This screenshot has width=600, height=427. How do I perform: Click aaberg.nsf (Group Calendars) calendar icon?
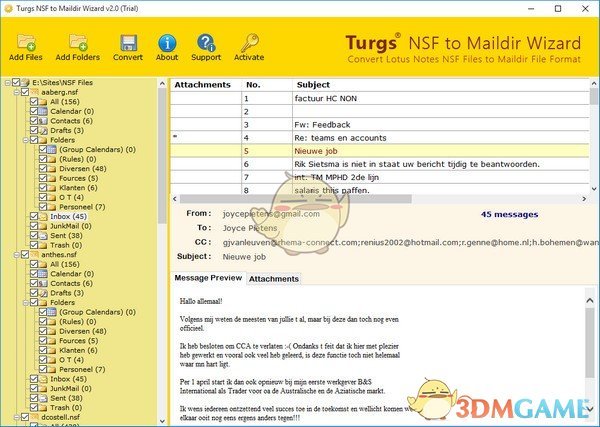(x=52, y=150)
